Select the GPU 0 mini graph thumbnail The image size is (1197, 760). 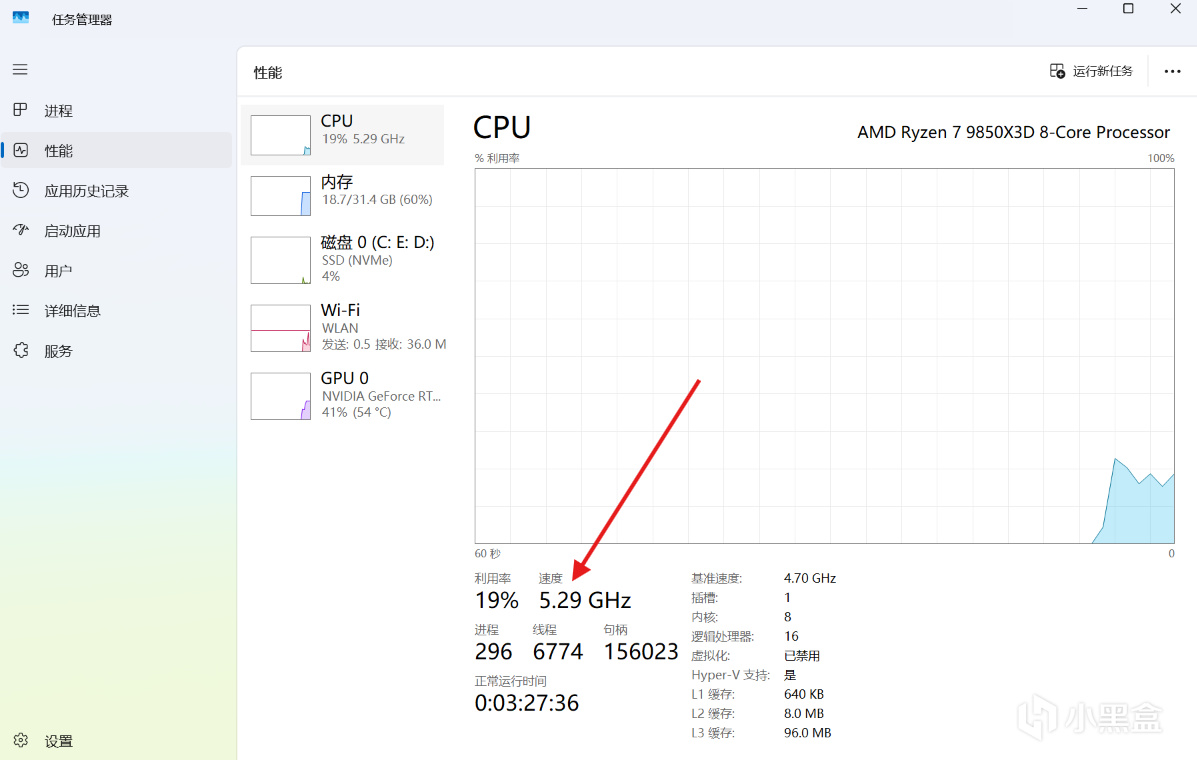coord(280,396)
